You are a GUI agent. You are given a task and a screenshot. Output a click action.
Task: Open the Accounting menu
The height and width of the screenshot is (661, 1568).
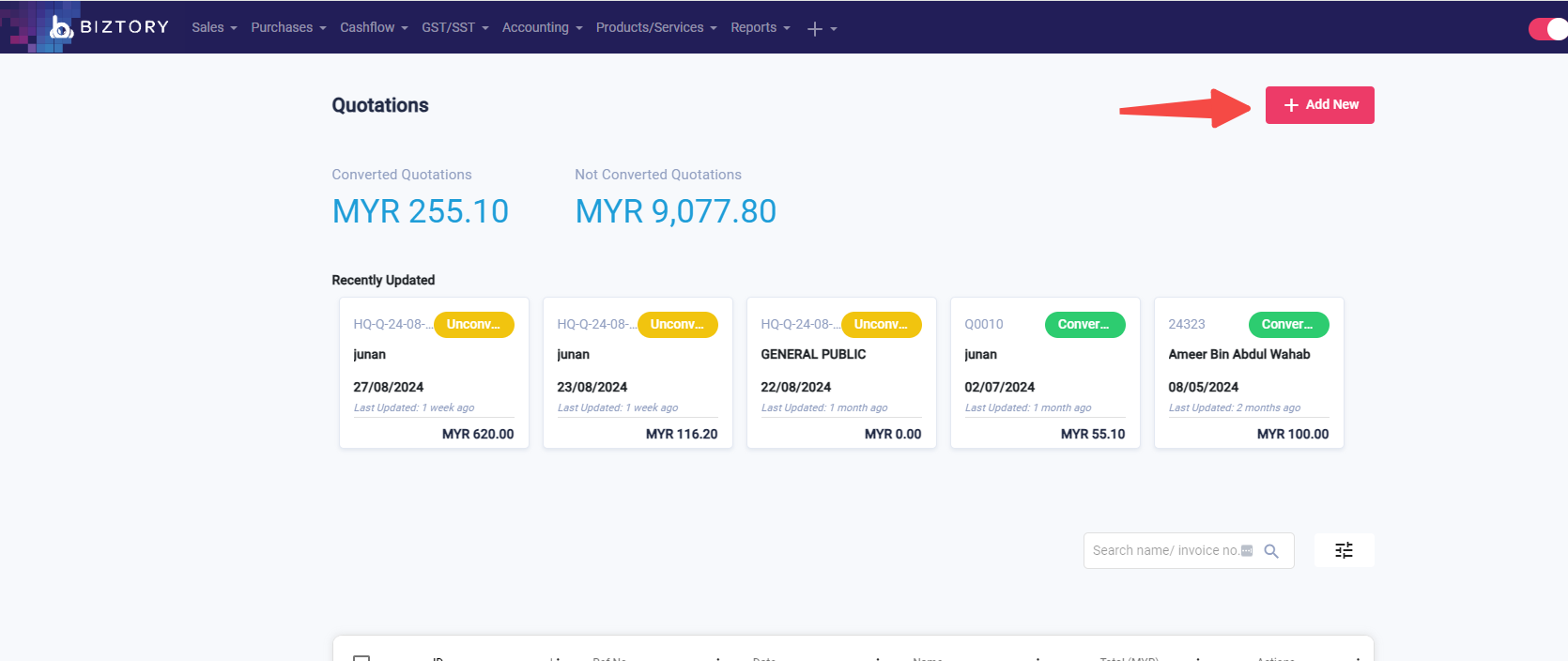(x=542, y=27)
